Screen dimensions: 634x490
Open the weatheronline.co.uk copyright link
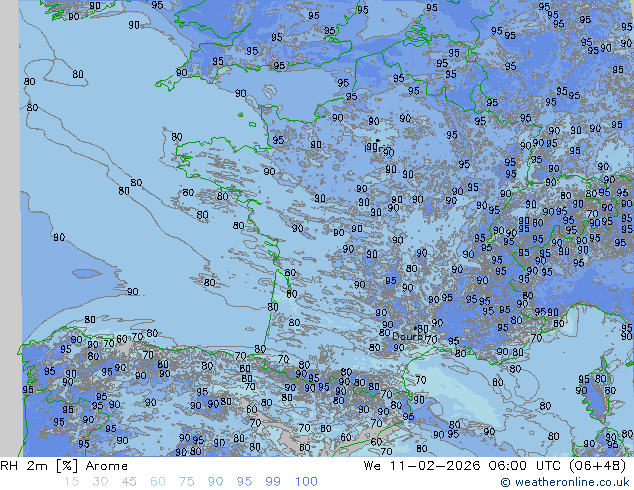tap(567, 483)
